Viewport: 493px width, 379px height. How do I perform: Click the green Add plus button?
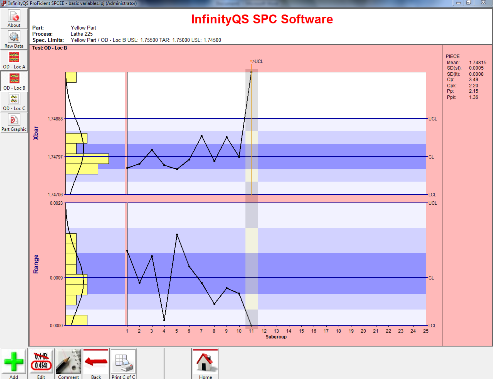(x=14, y=364)
